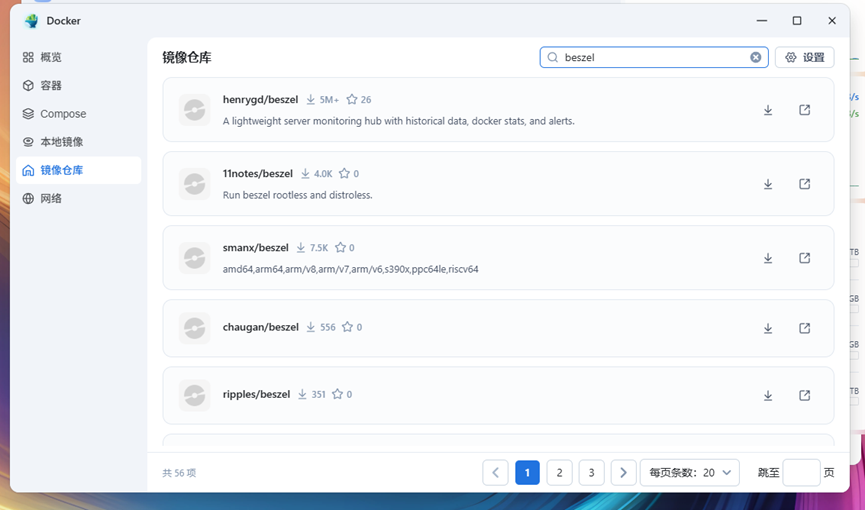Viewport: 865px width, 510px height.
Task: Open the 设置 settings button
Action: click(804, 57)
